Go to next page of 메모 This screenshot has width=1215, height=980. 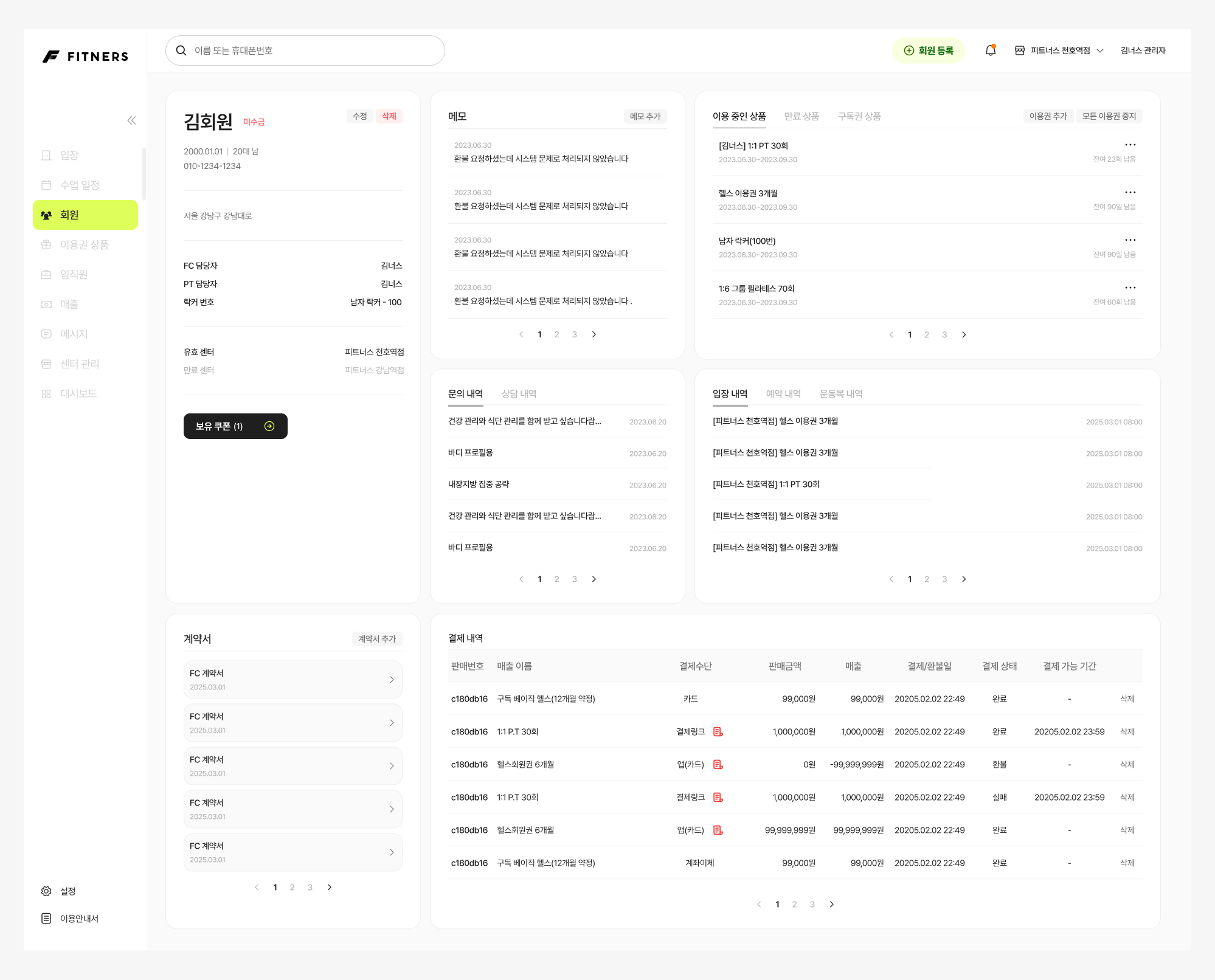[594, 334]
